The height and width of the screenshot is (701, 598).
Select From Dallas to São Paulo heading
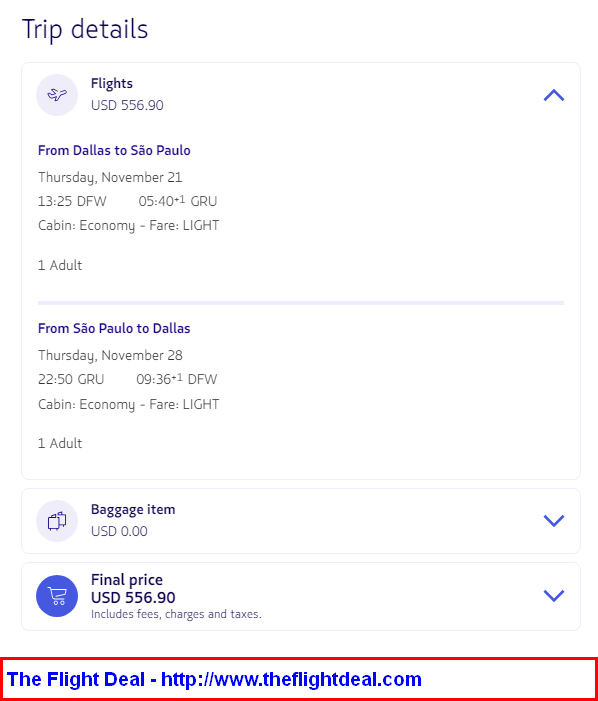pyautogui.click(x=114, y=150)
